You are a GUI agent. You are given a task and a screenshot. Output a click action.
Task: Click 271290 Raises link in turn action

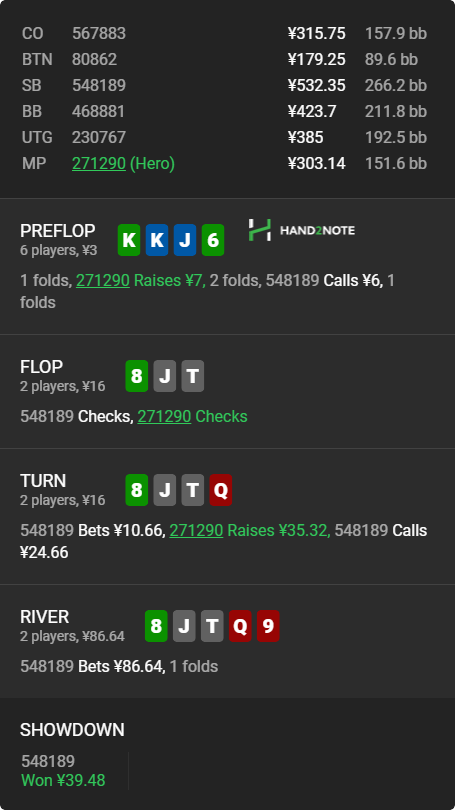click(x=196, y=531)
